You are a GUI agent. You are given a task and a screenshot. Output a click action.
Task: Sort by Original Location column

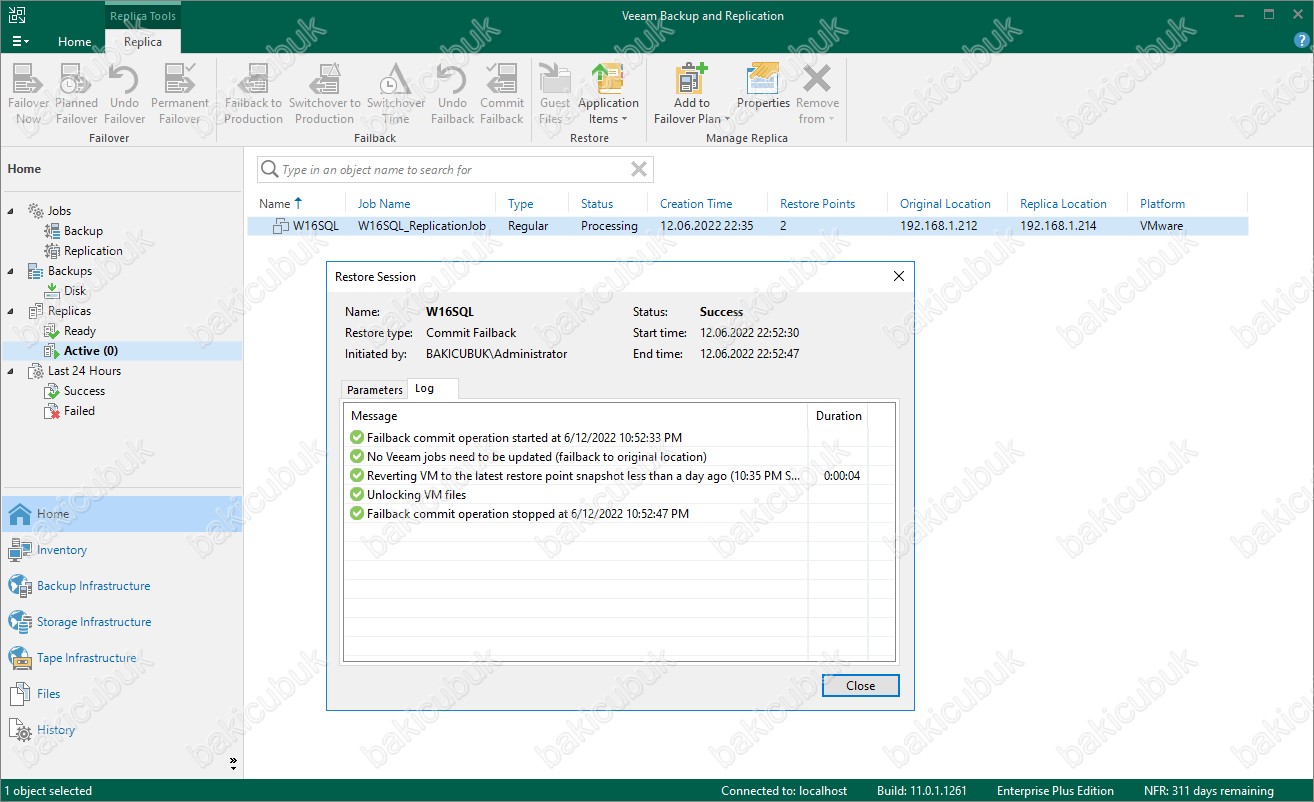945,204
